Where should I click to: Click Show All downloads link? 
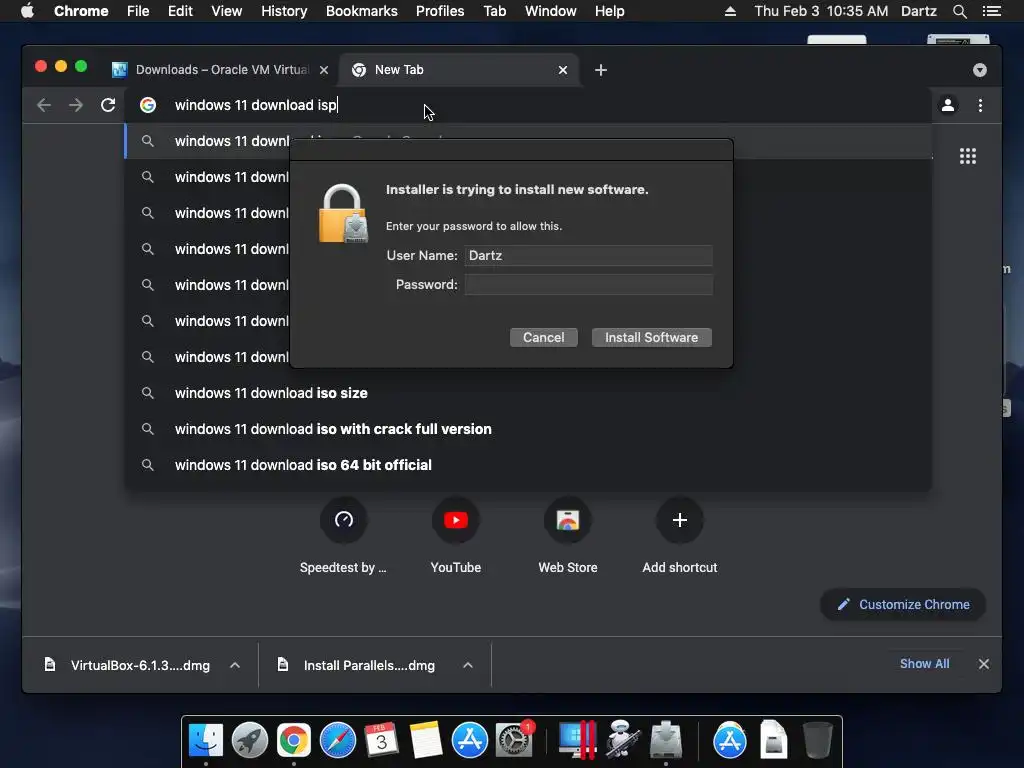(x=924, y=664)
